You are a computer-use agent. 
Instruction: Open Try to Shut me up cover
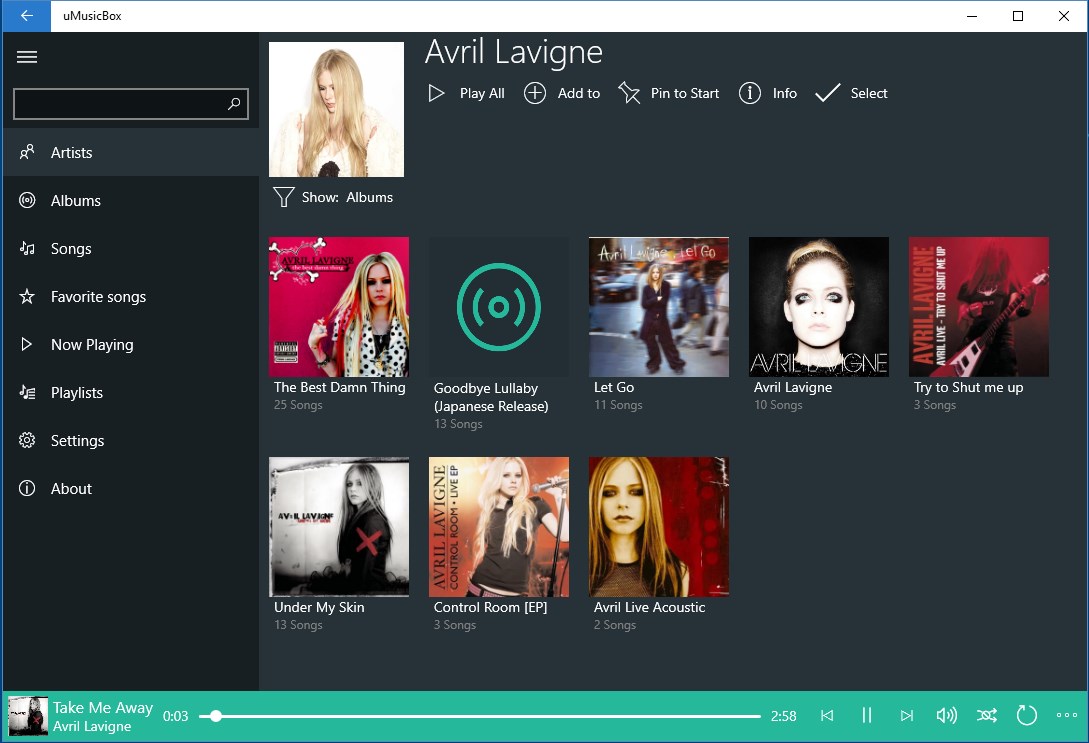point(979,307)
